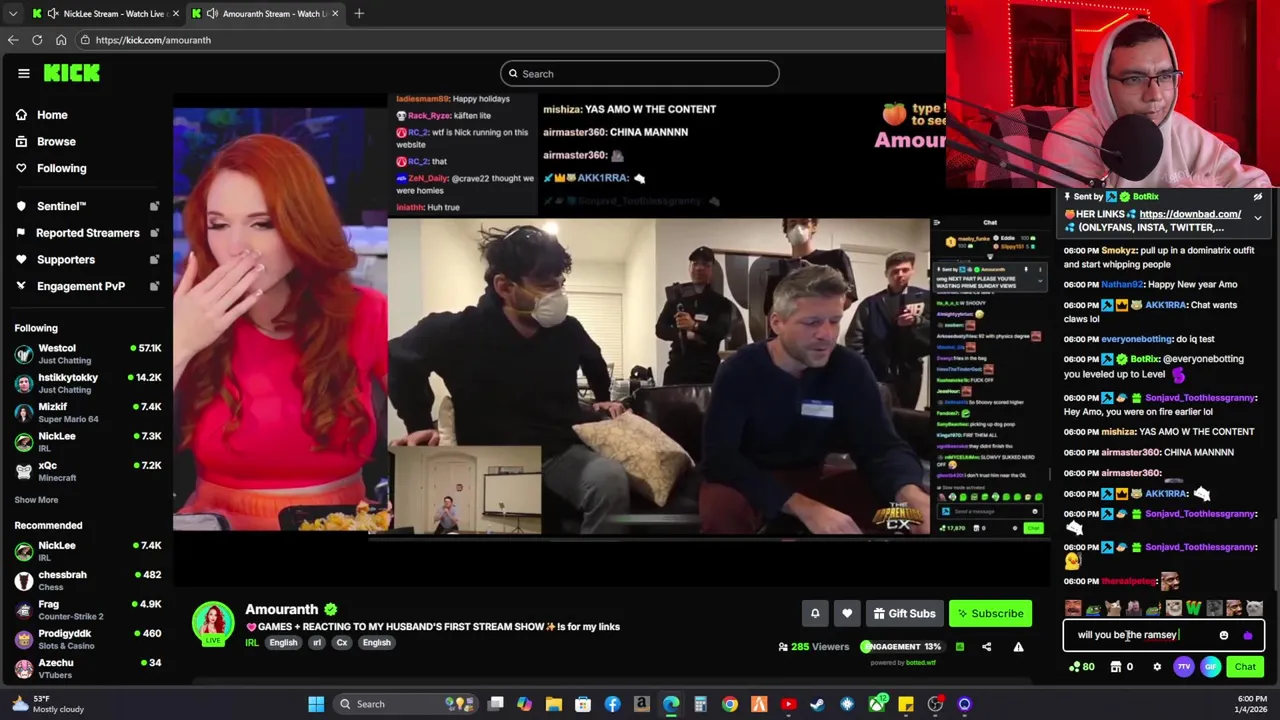
Task: Click the 7TV emote button
Action: click(x=1184, y=667)
